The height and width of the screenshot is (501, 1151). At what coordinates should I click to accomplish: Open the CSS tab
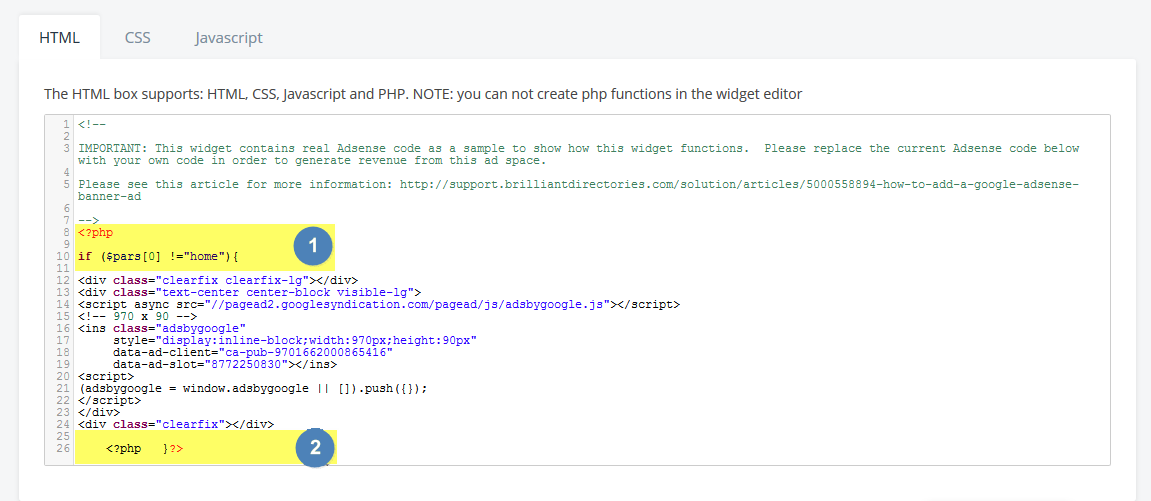tap(137, 37)
